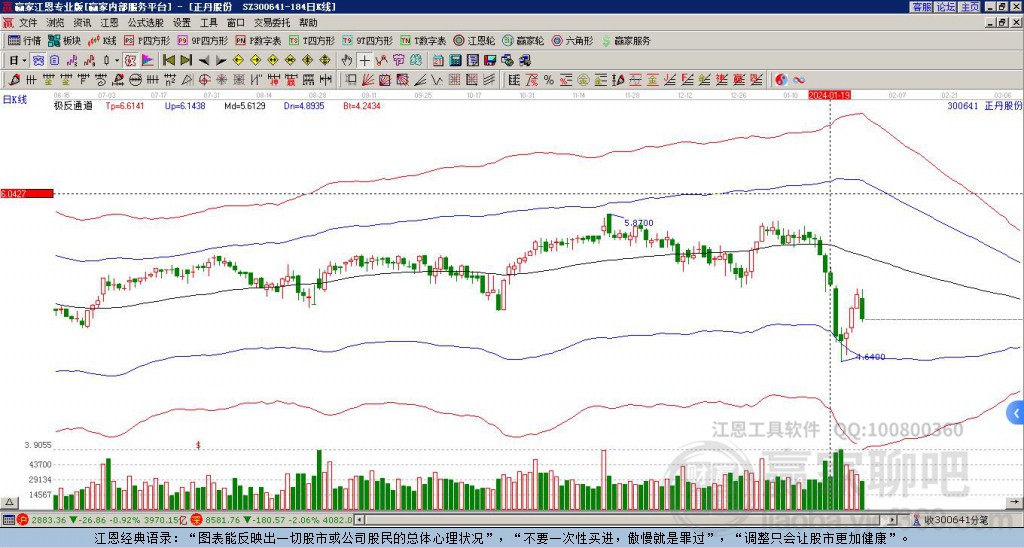Screen dimensions: 1024x548
Task: Click the horizontal scrollbar left arrow
Action: coord(359,520)
